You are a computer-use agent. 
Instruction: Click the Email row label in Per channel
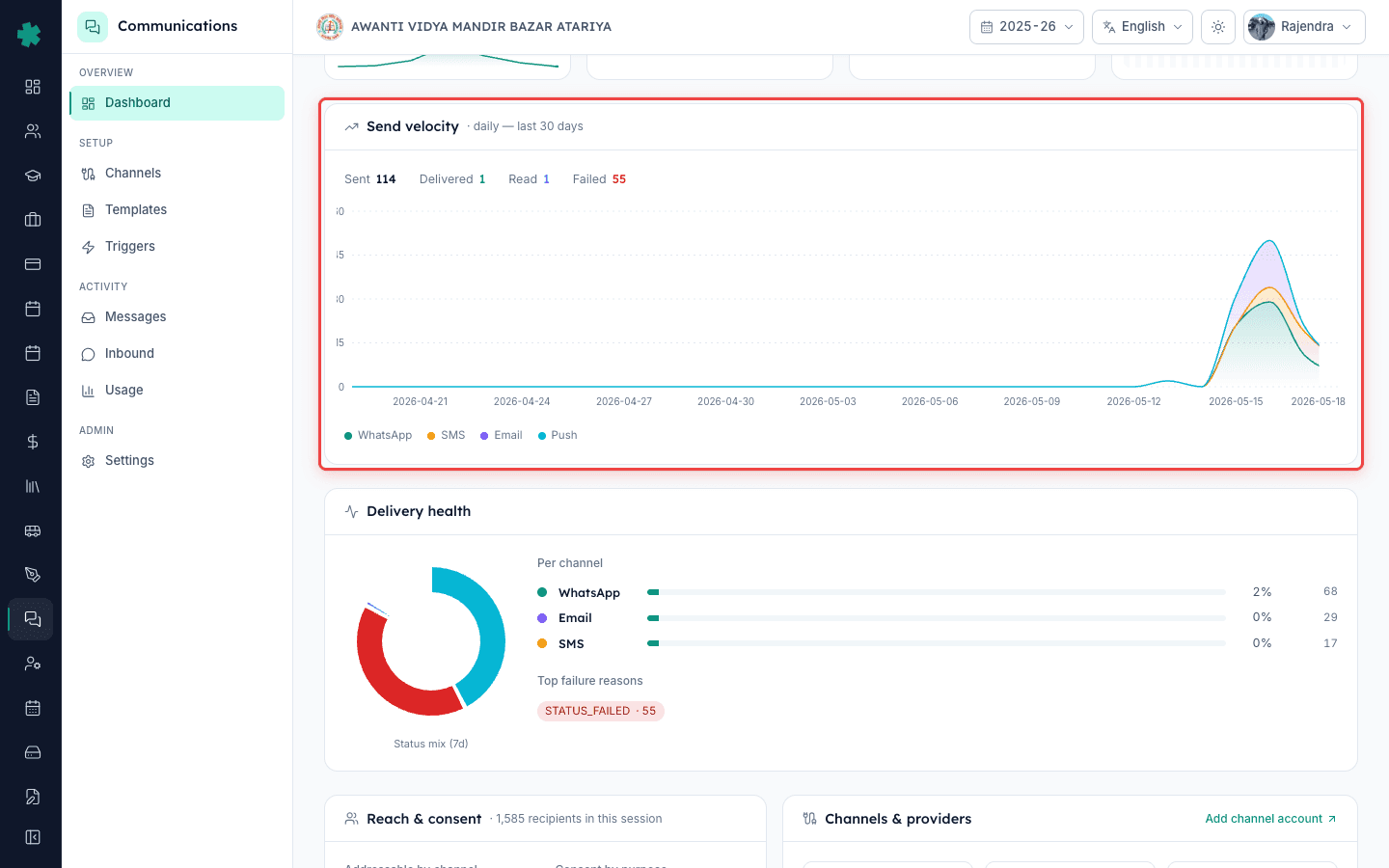click(575, 618)
